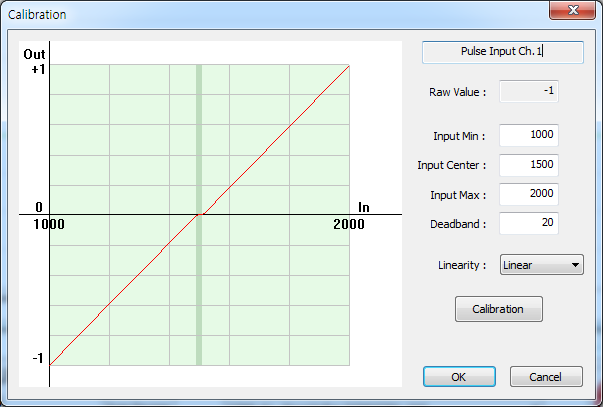Click the Calibration button

click(x=499, y=309)
